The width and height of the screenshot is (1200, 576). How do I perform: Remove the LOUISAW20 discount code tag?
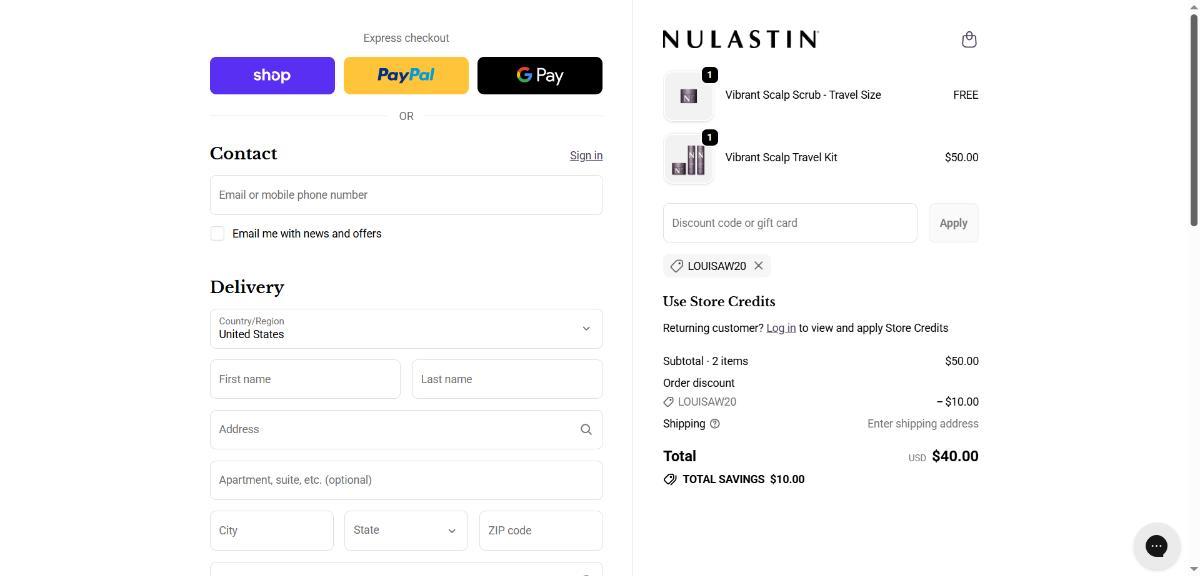(759, 266)
